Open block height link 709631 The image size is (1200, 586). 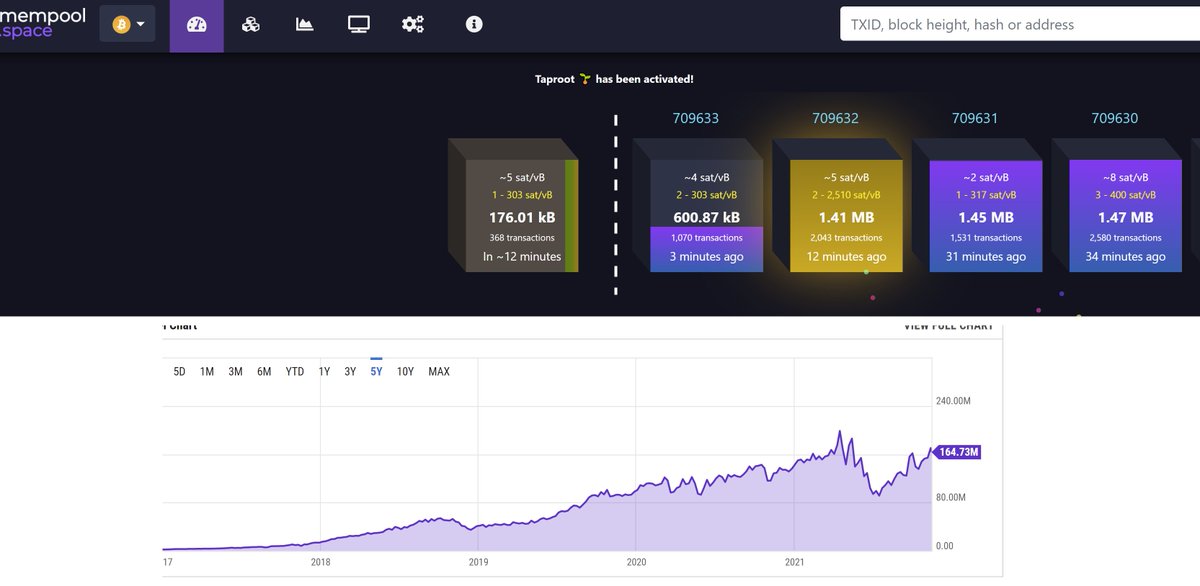click(975, 118)
